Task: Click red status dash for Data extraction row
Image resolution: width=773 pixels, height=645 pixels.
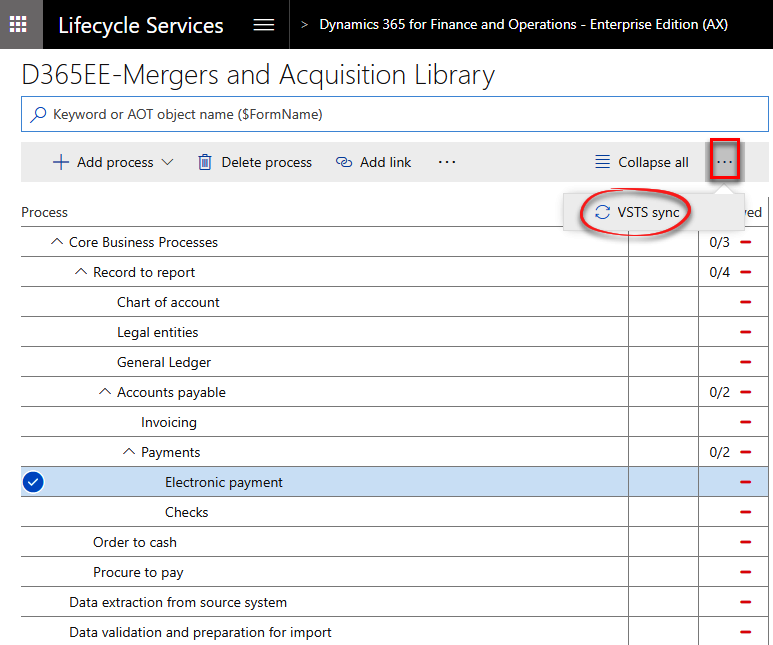Action: (745, 602)
